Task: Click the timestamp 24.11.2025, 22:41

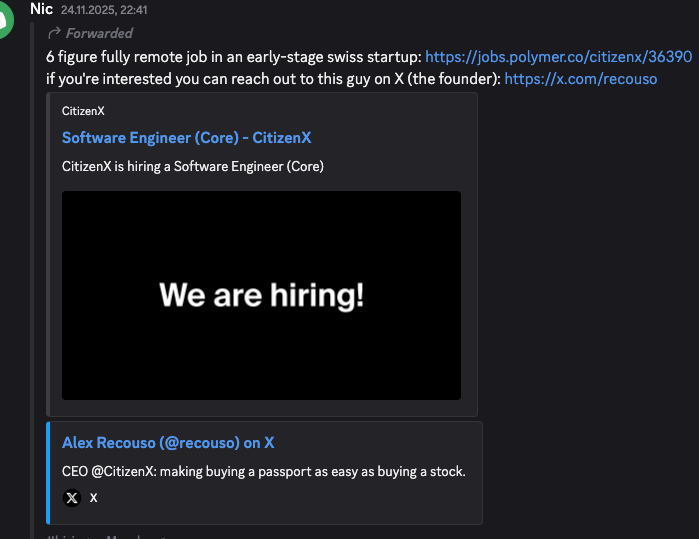Action: 104,10
